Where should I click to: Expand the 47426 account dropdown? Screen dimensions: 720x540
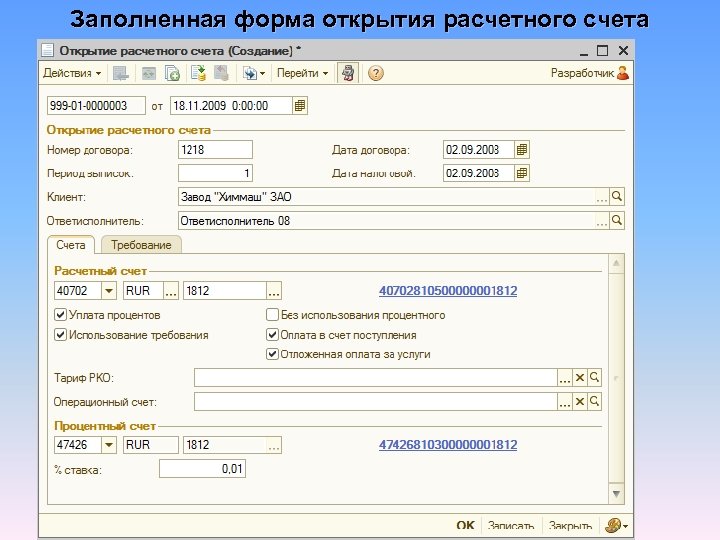point(109,445)
